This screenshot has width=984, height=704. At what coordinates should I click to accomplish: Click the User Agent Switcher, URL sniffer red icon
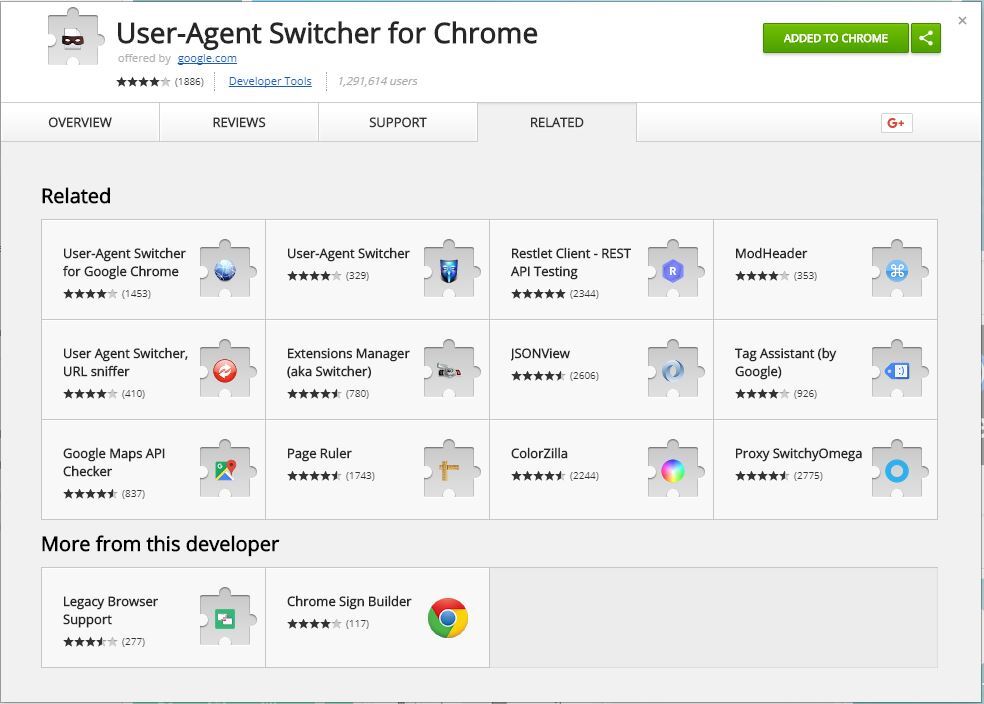click(226, 370)
